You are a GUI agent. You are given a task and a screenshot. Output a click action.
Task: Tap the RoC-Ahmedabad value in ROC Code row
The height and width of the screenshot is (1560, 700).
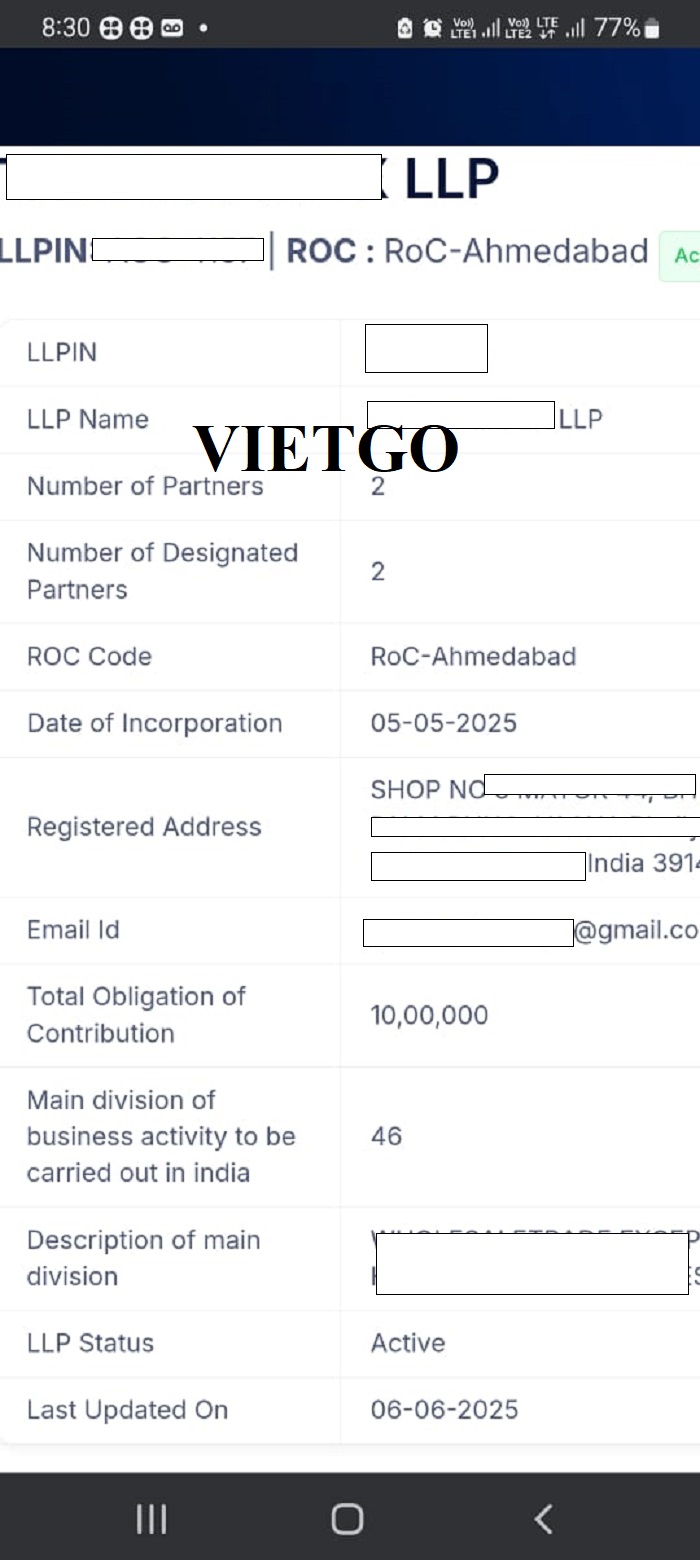[473, 657]
